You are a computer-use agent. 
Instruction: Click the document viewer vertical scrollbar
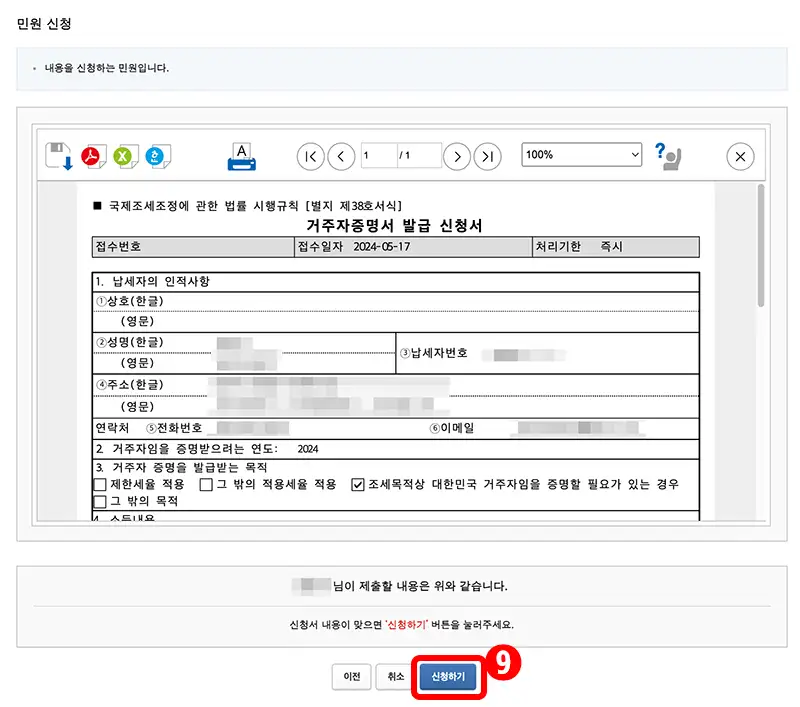pyautogui.click(x=760, y=245)
